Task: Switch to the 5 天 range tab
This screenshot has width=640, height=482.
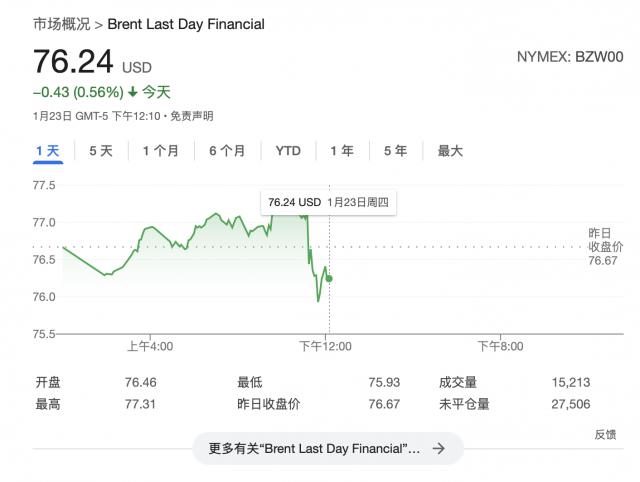Action: (101, 151)
